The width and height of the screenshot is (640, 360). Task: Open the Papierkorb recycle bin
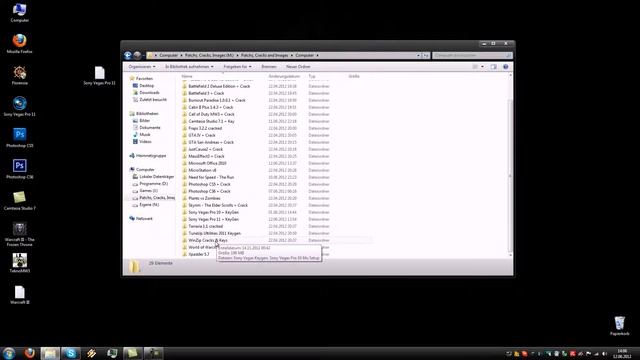click(x=619, y=326)
